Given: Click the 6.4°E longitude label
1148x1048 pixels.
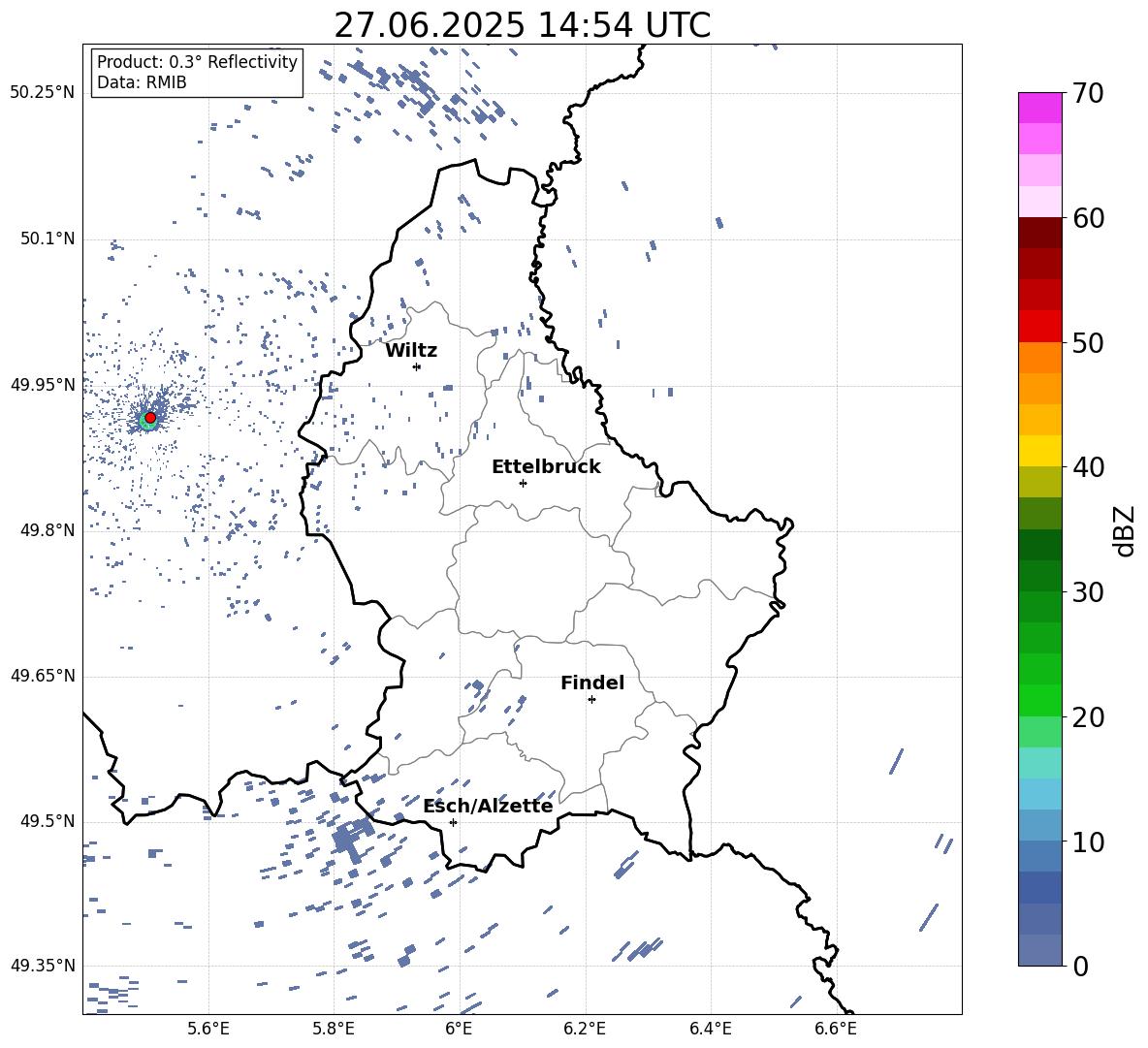Looking at the screenshot, I should pyautogui.click(x=710, y=1029).
